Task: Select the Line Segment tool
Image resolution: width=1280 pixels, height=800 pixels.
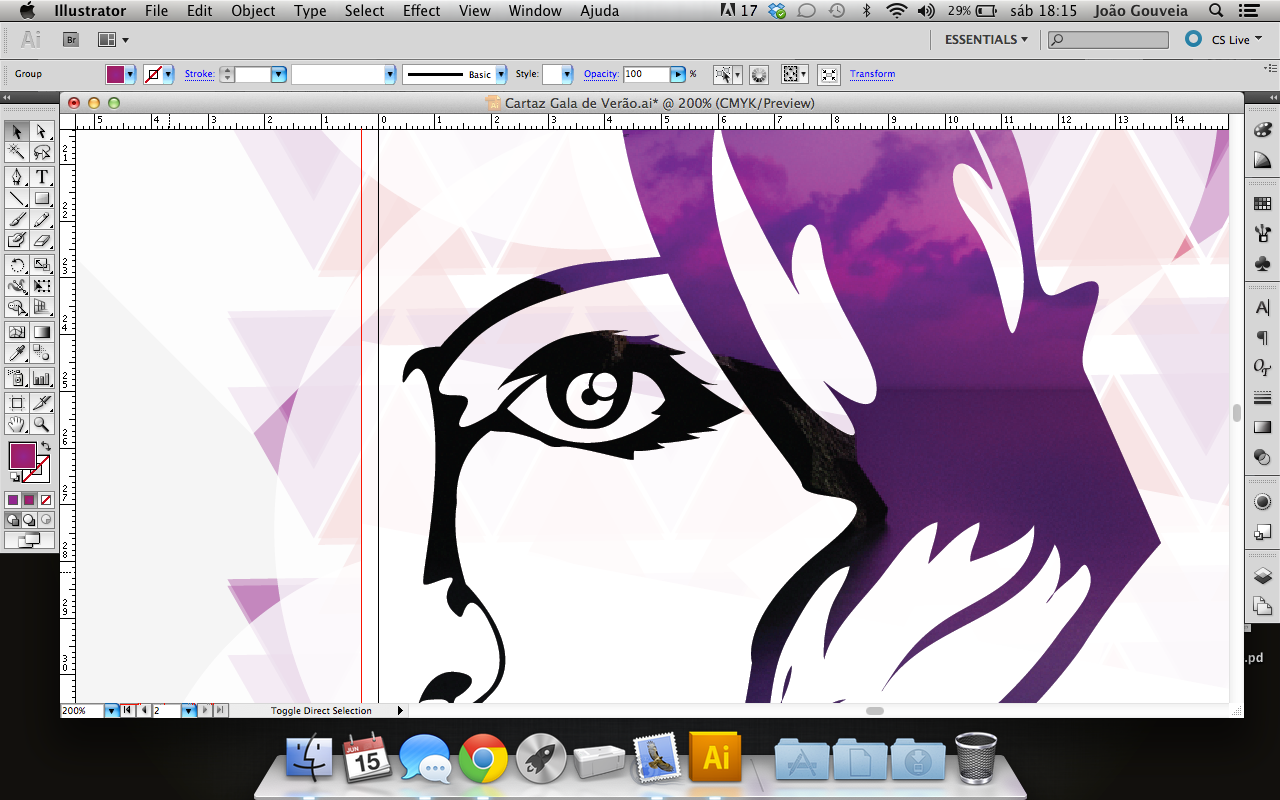Action: (x=17, y=198)
